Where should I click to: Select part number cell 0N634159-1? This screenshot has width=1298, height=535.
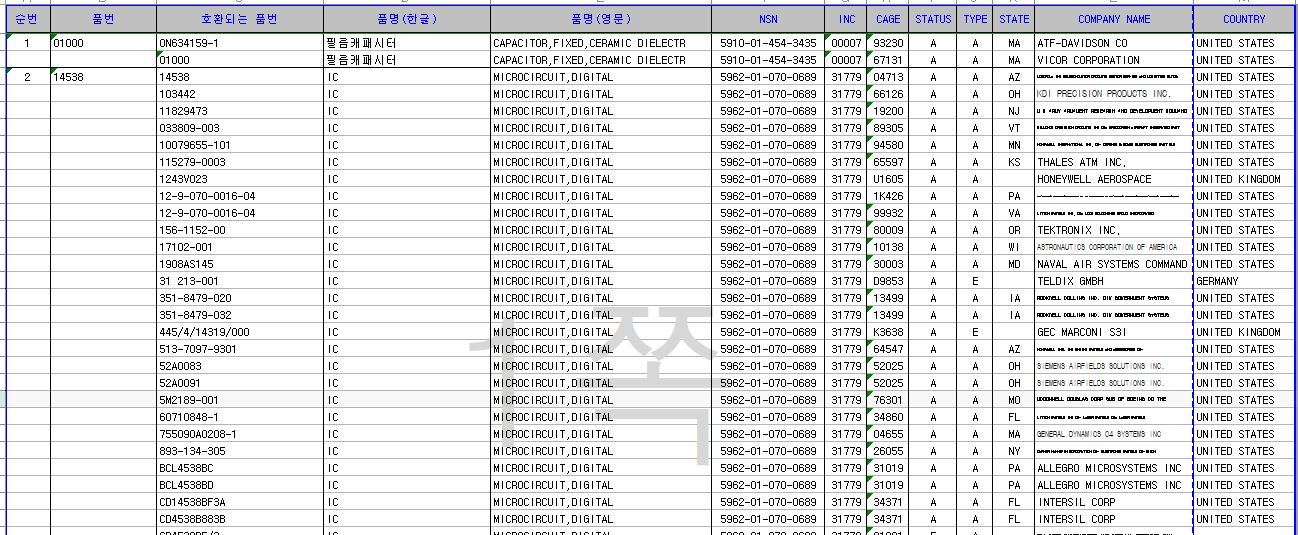coord(240,44)
